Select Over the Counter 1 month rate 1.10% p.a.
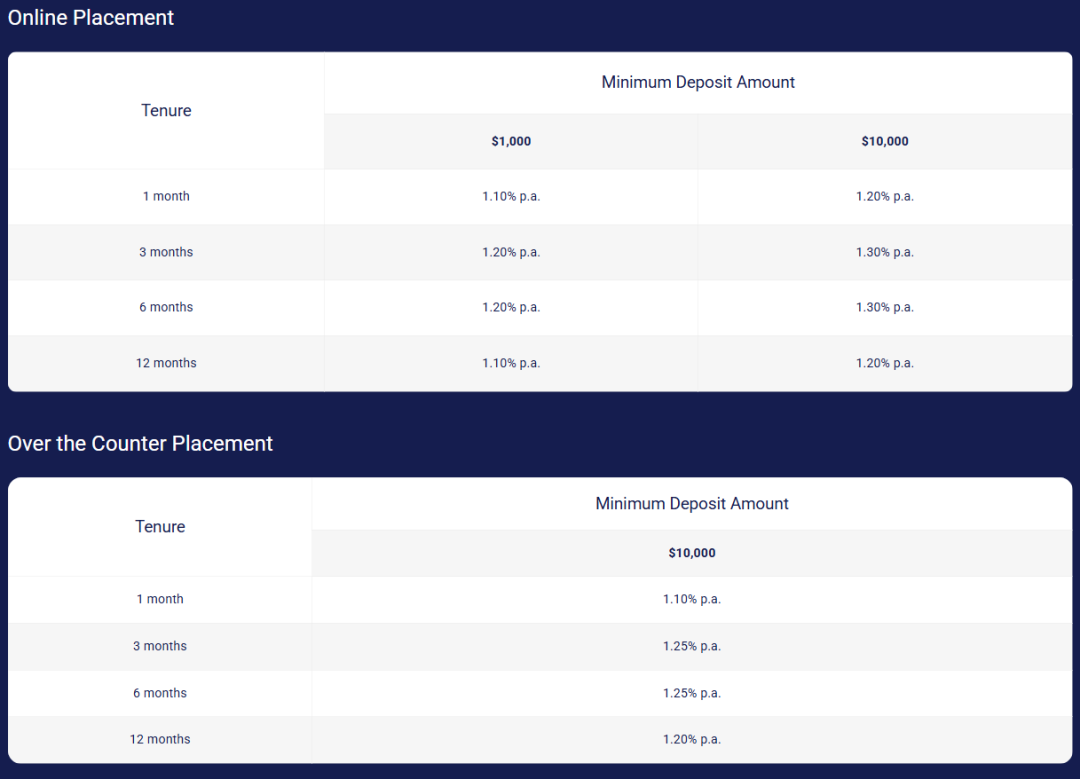The image size is (1080, 779). 692,600
